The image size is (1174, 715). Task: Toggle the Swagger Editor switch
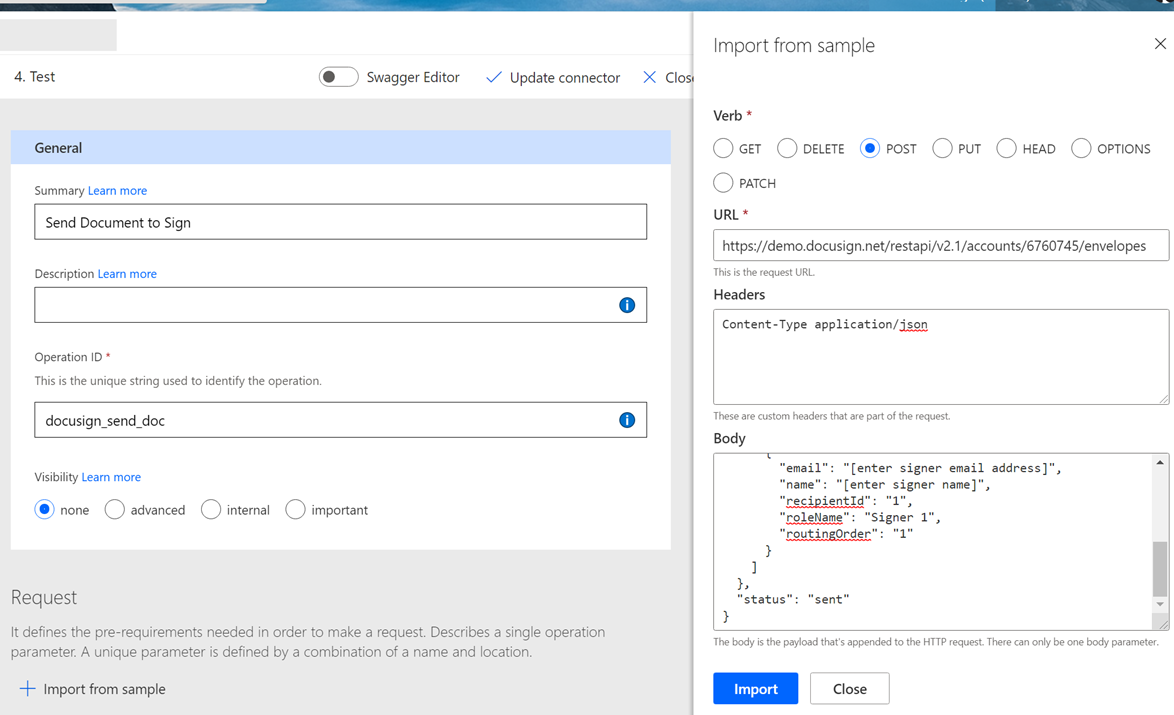tap(338, 76)
